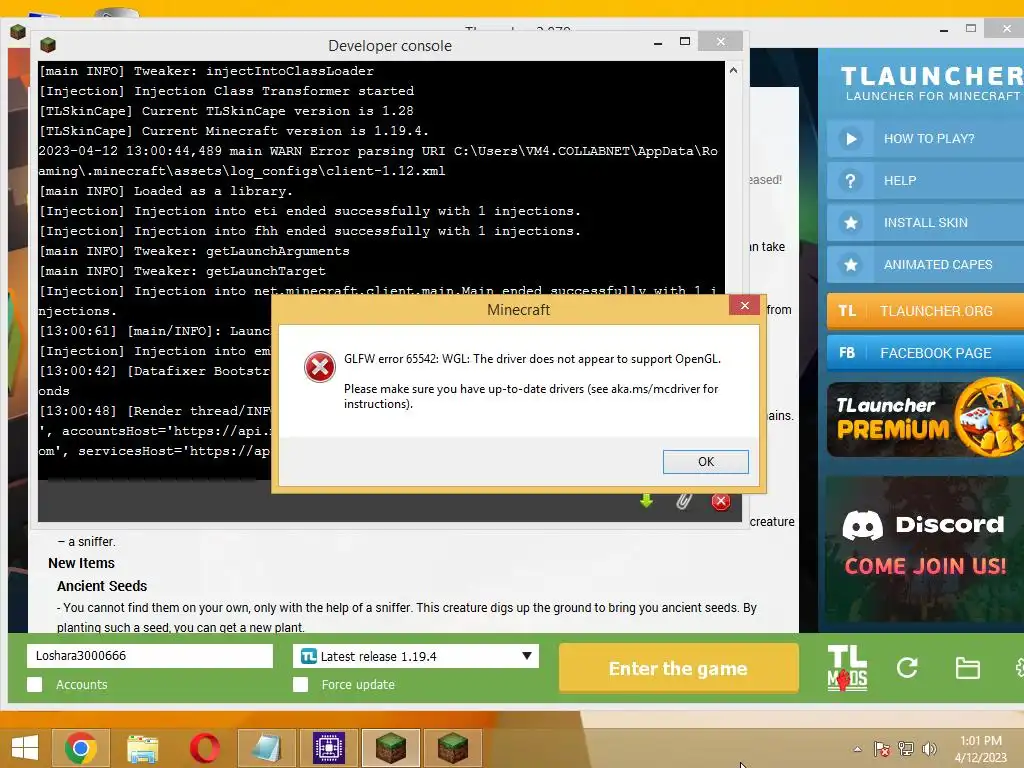Open ANIMATED CAPES in sidebar
Image resolution: width=1024 pixels, height=768 pixels.
(925, 264)
